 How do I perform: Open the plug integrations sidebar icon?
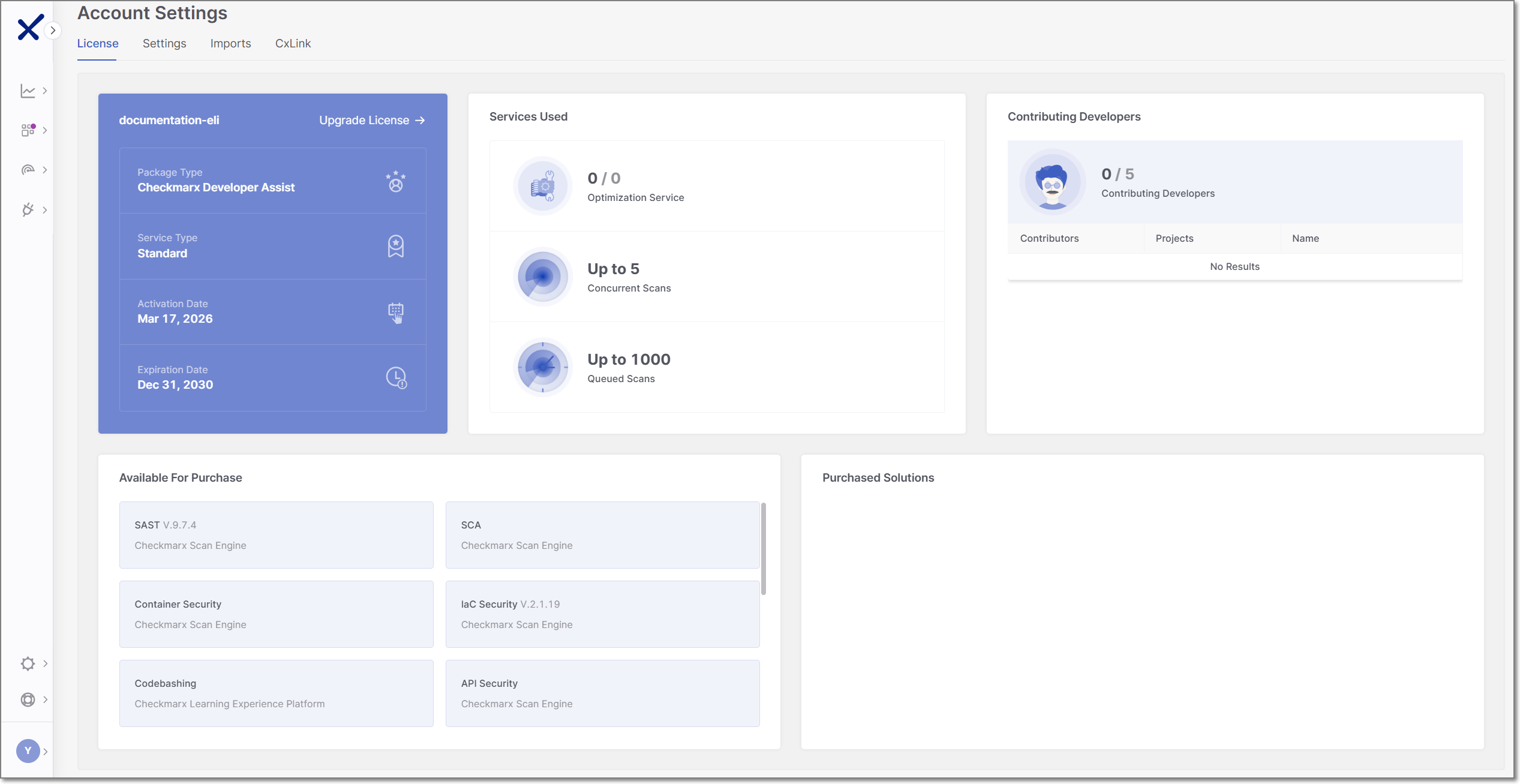click(28, 210)
